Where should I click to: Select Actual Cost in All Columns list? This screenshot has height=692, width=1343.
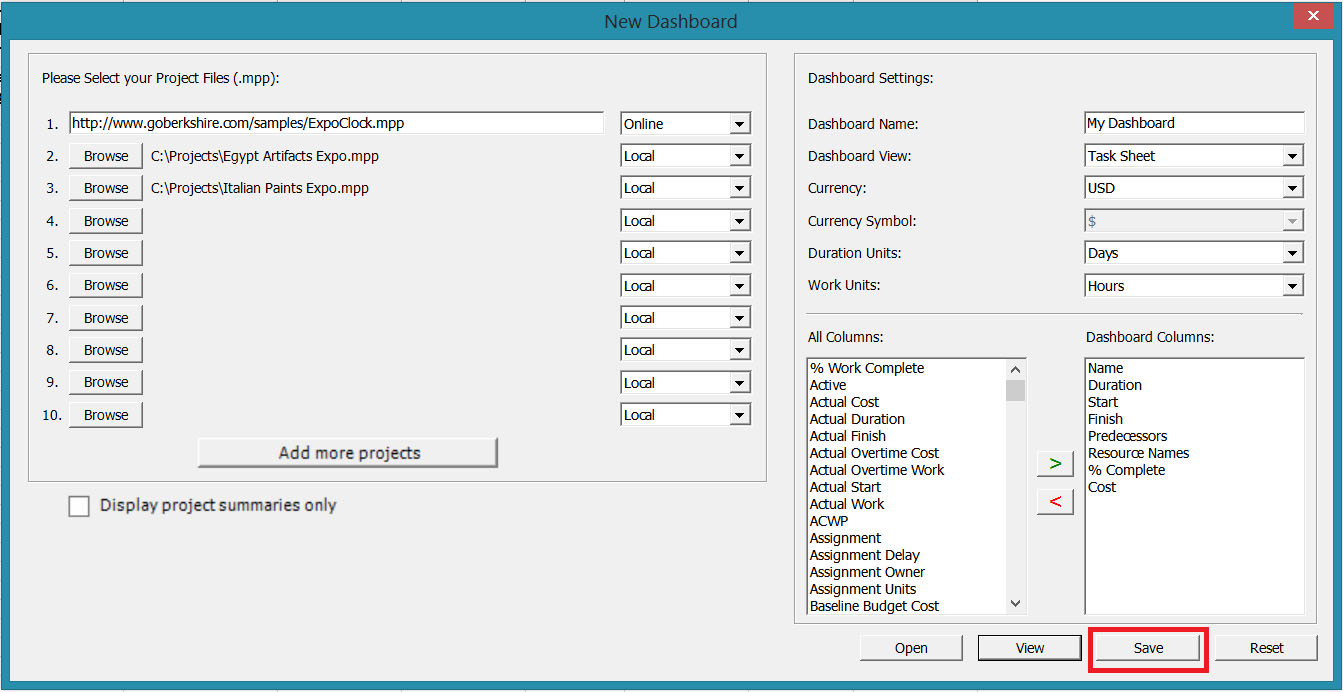[x=843, y=401]
